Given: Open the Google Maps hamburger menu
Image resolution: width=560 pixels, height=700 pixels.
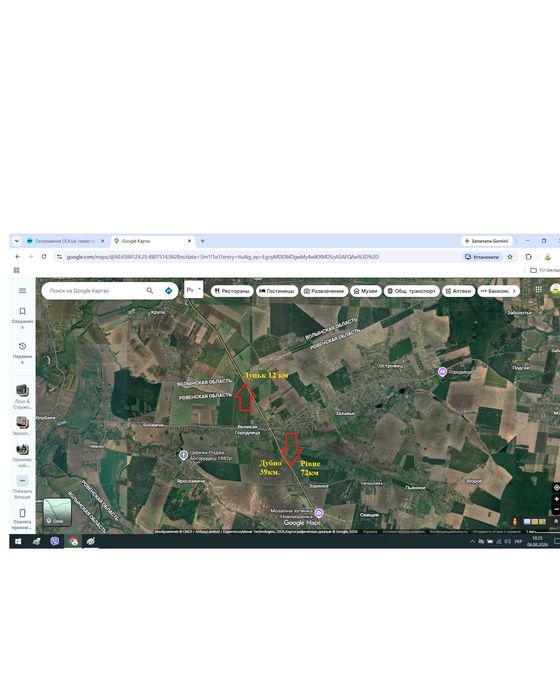Looking at the screenshot, I should click(22, 291).
